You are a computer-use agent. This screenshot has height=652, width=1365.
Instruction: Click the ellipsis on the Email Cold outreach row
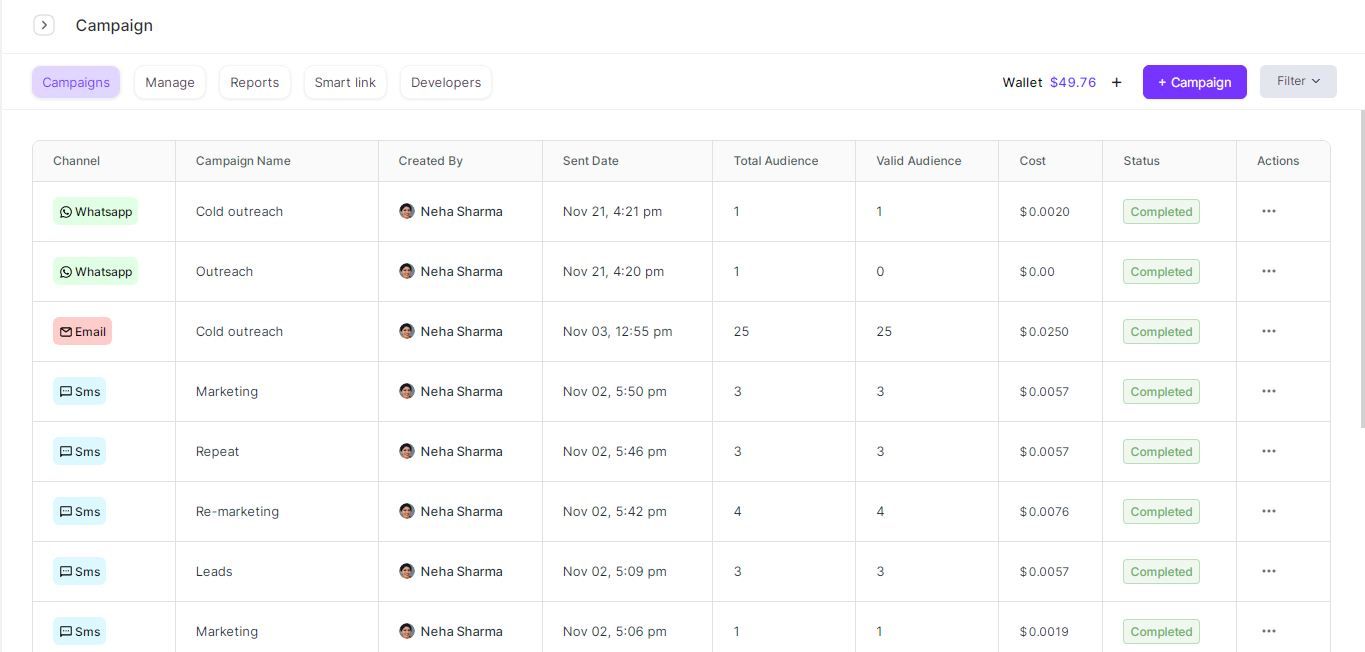click(1268, 331)
